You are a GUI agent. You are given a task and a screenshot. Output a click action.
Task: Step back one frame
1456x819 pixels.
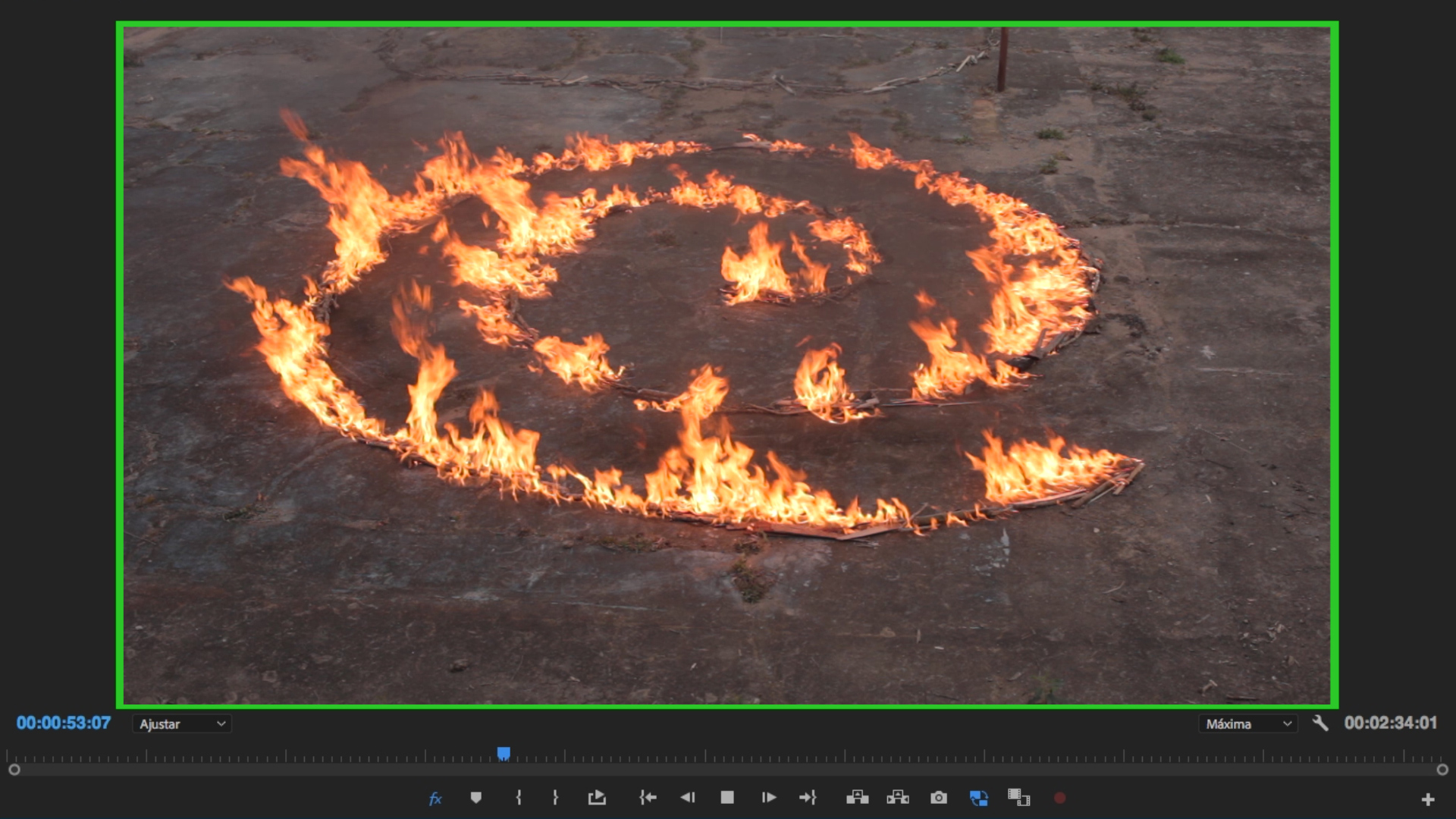click(x=687, y=798)
